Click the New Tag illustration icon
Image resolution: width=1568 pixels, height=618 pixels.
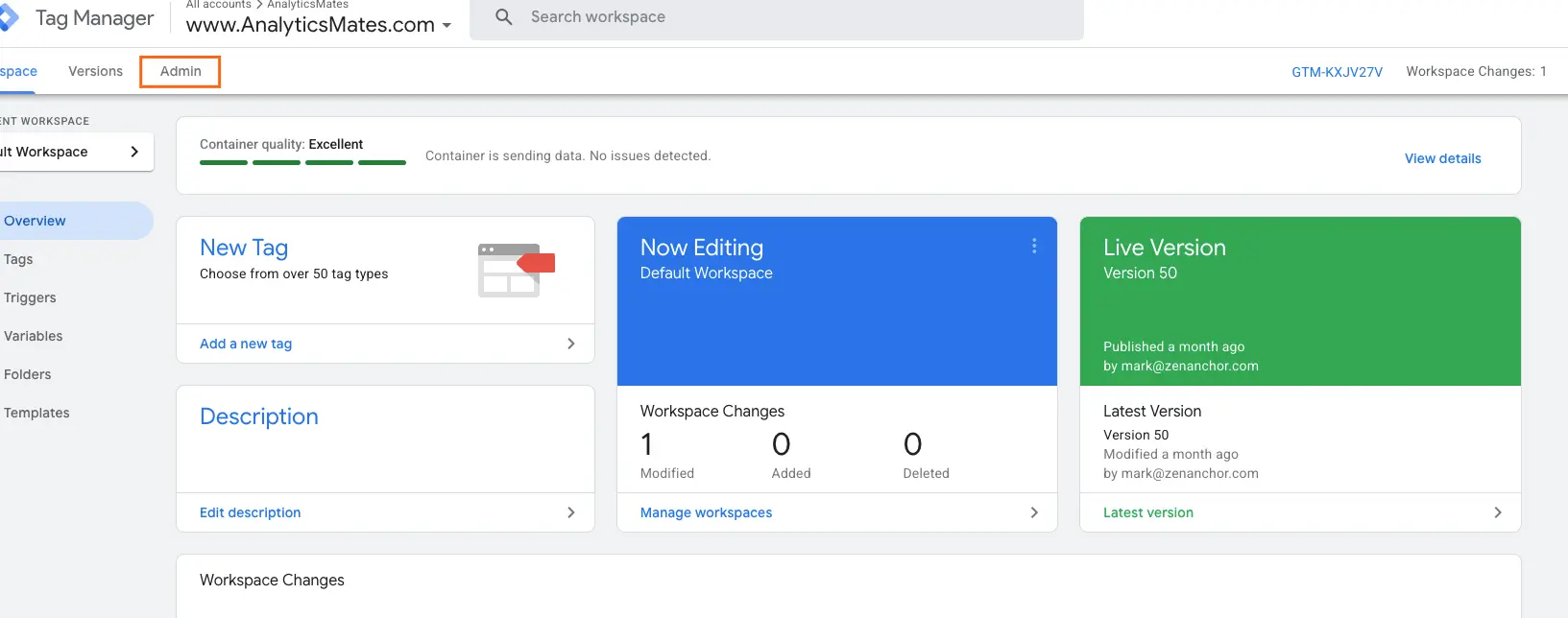pos(516,270)
